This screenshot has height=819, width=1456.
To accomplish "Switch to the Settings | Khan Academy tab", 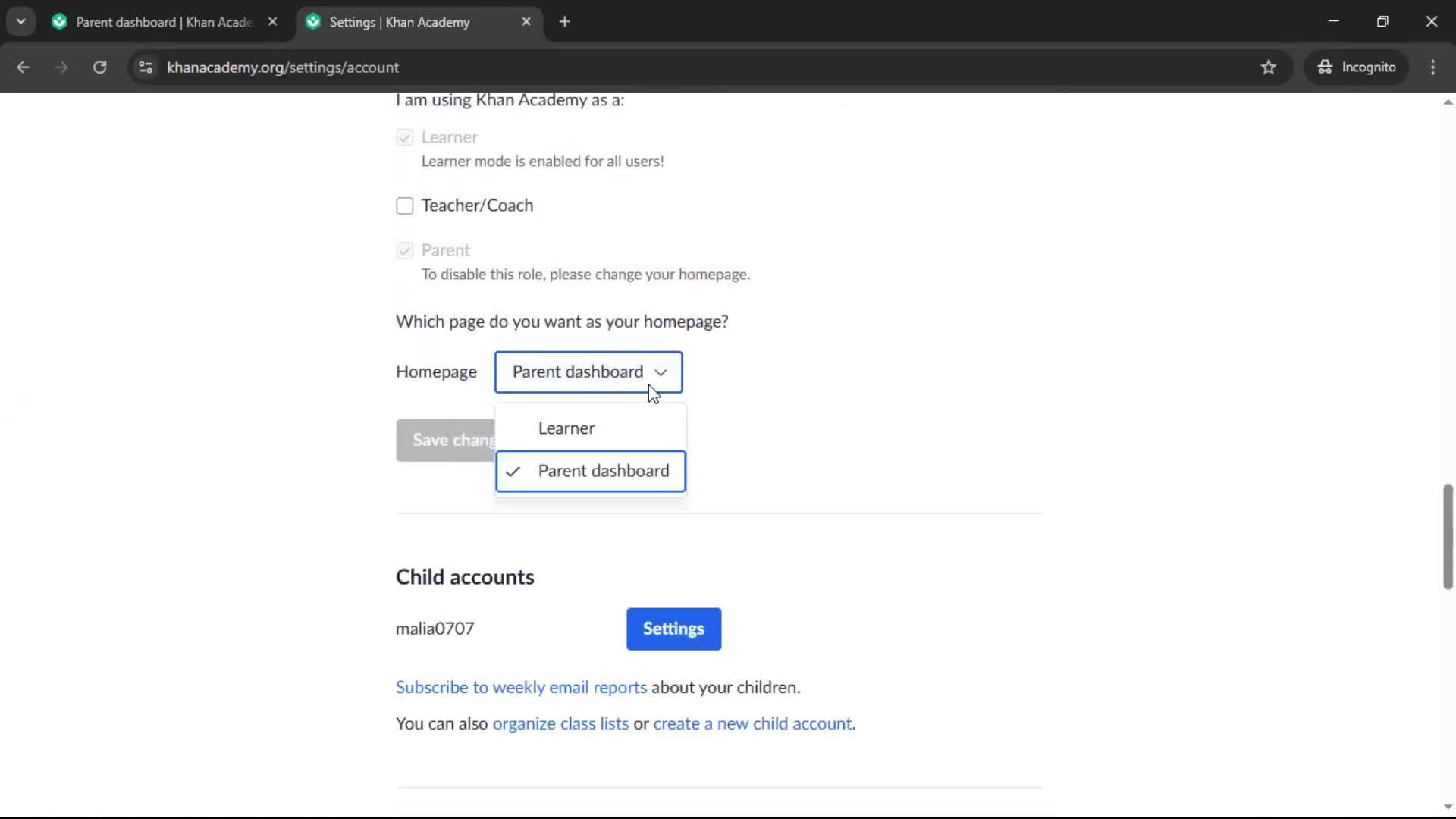I will coord(419,22).
